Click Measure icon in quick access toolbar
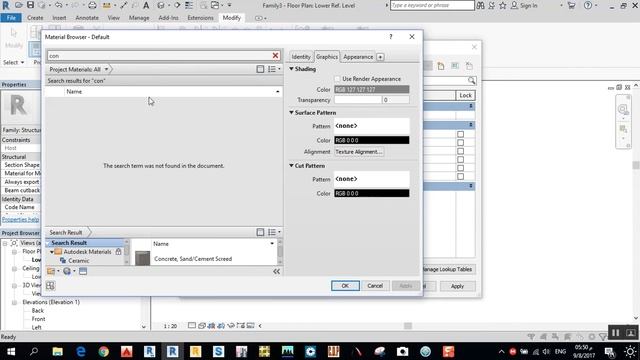This screenshot has width=640, height=360. coord(107,5)
